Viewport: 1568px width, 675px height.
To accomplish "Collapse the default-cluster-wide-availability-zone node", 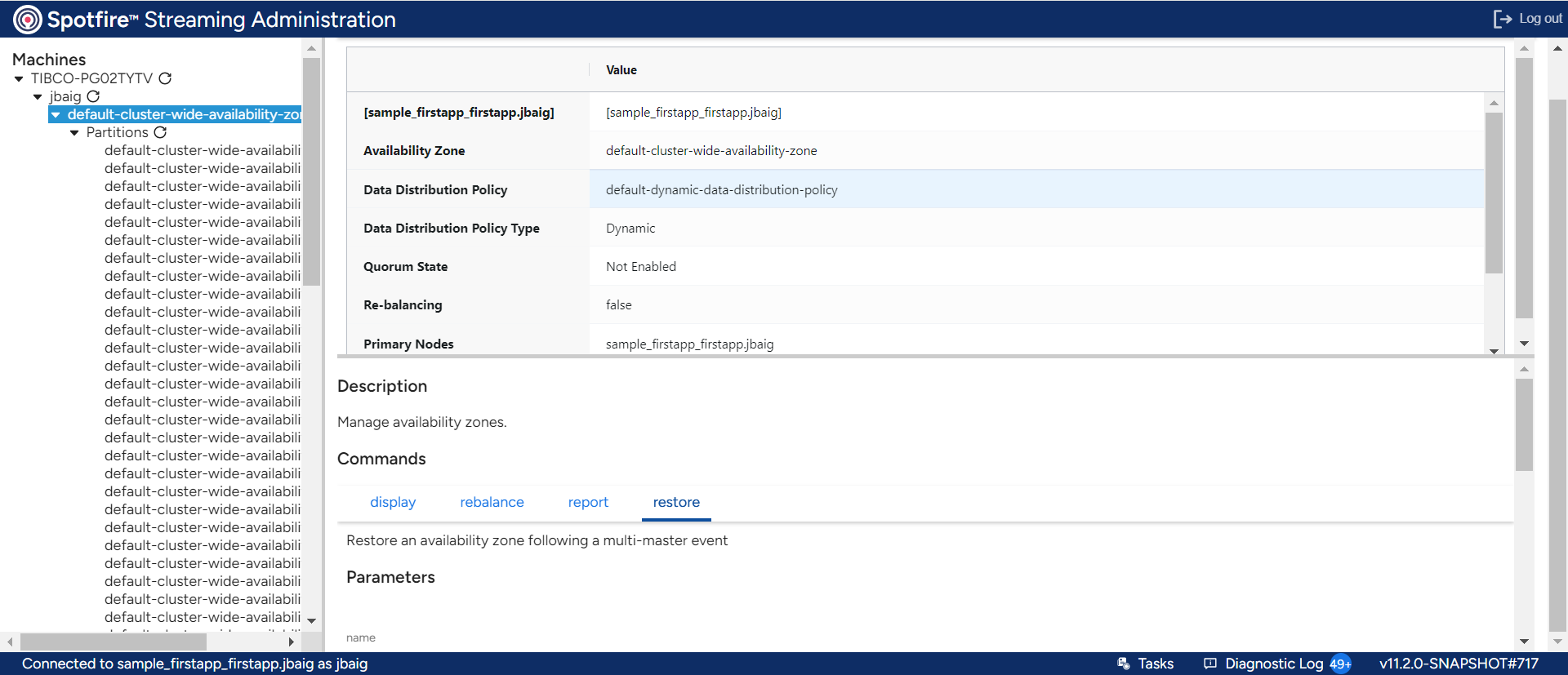I will click(56, 115).
